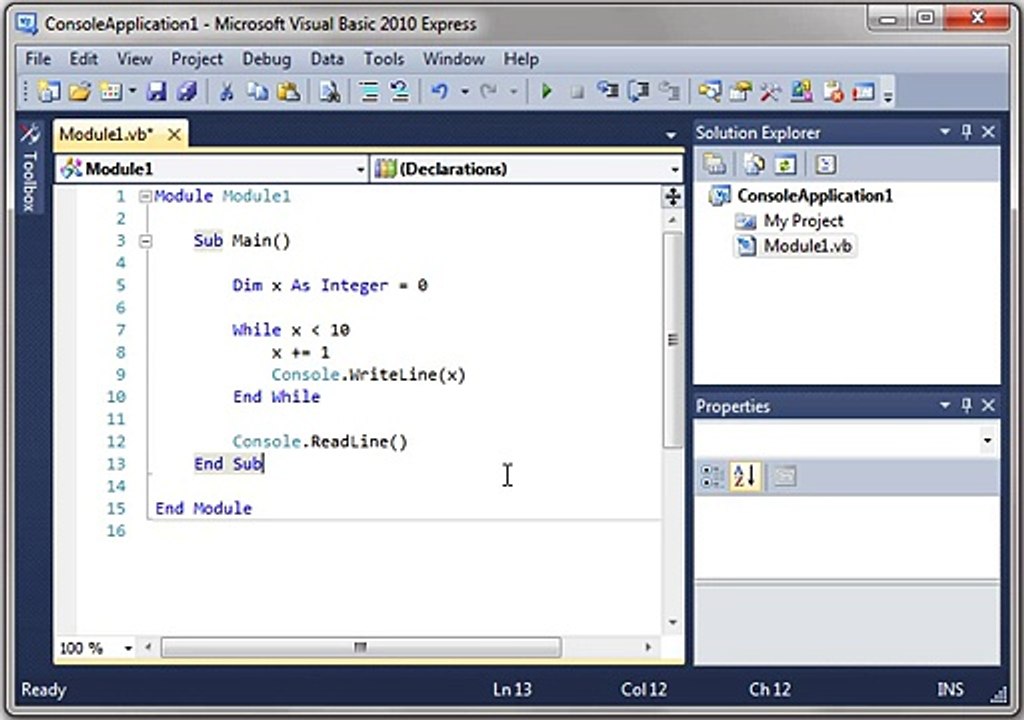Viewport: 1024px width, 720px height.
Task: Open the active files list dropdown arrow
Action: 671,135
